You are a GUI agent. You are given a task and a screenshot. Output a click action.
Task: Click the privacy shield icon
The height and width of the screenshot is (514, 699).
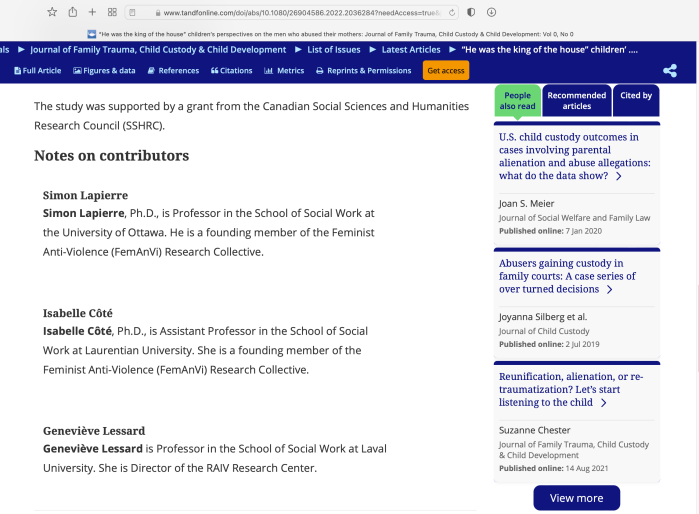[471, 13]
